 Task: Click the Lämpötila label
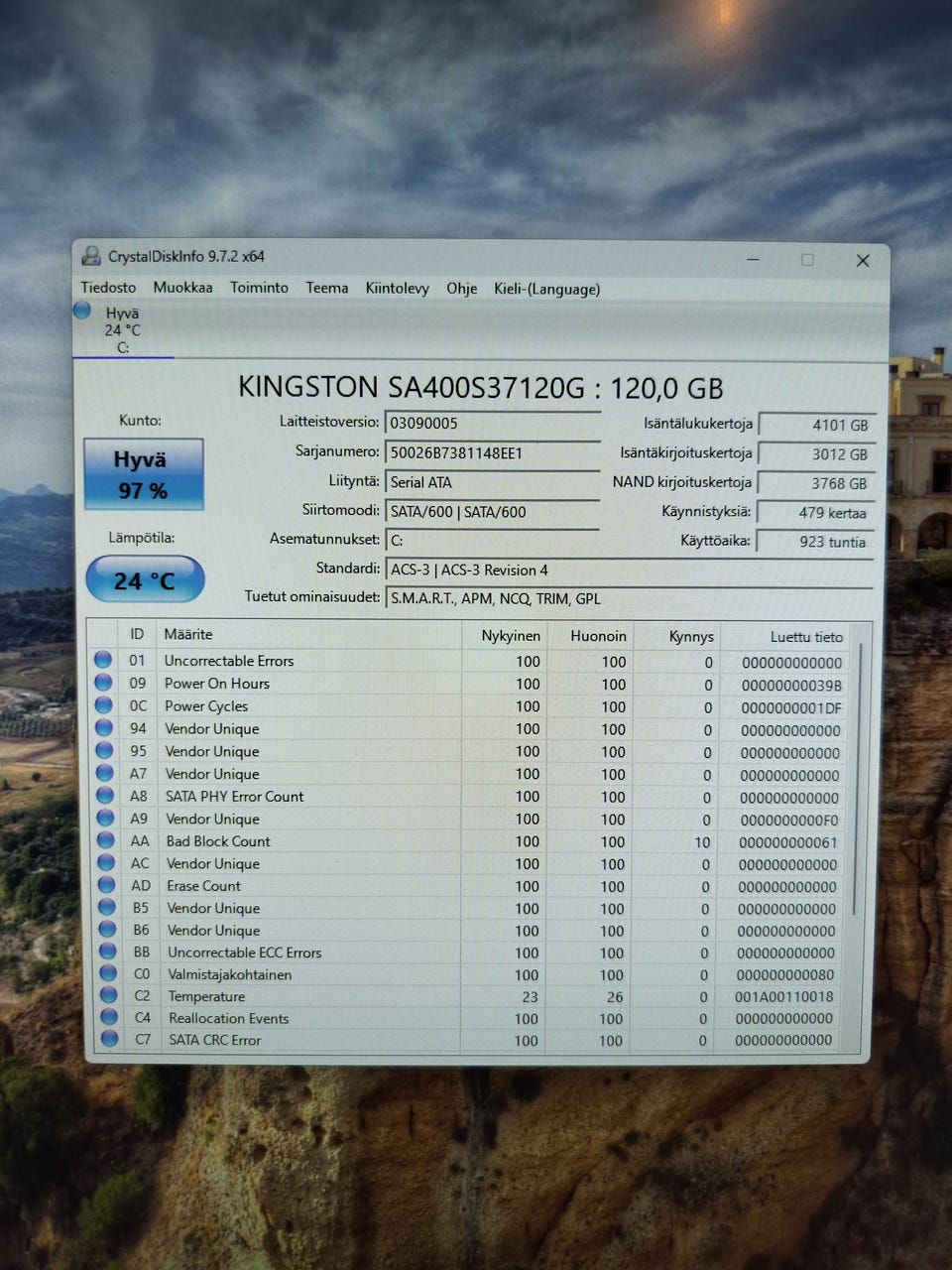point(142,538)
